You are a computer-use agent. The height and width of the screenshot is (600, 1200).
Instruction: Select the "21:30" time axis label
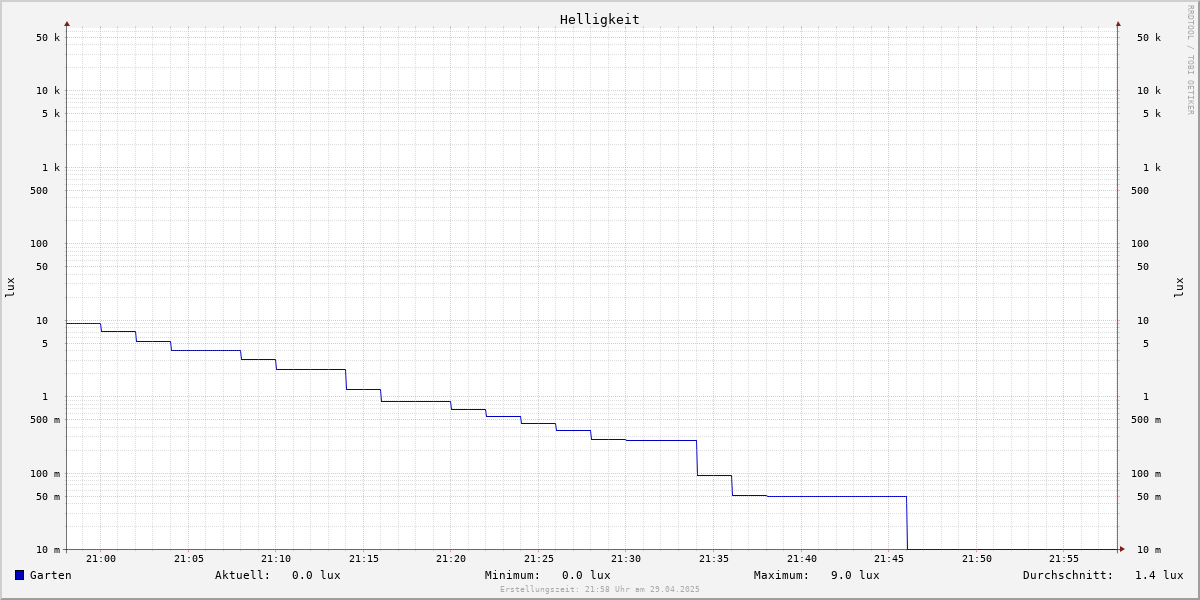coord(626,559)
